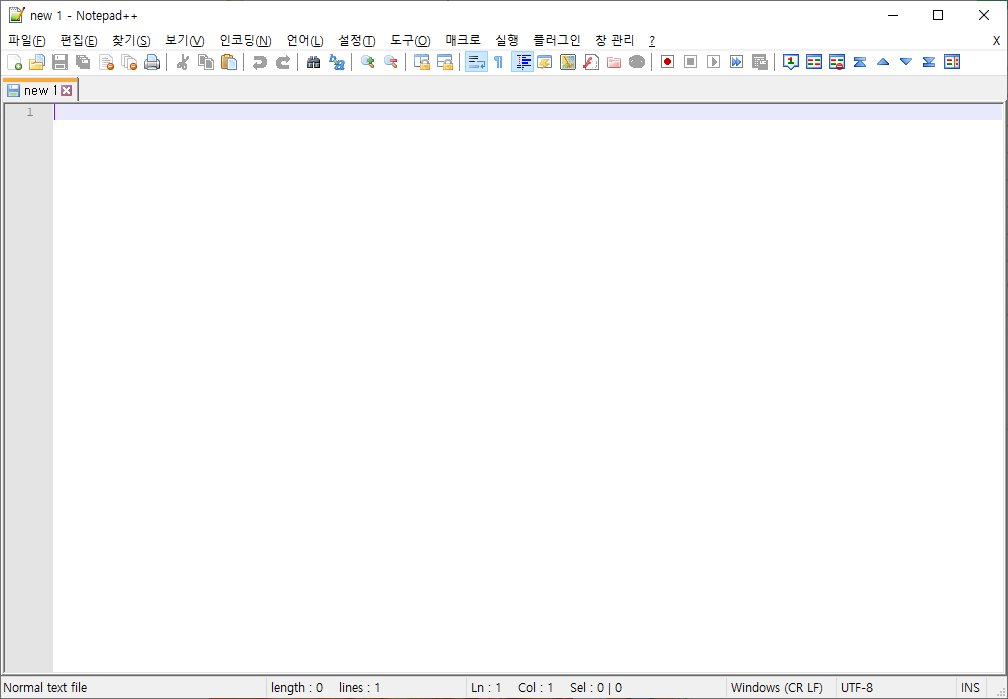Open the Document Map panel icon
Viewport: 1008px width, 699px height.
(568, 62)
